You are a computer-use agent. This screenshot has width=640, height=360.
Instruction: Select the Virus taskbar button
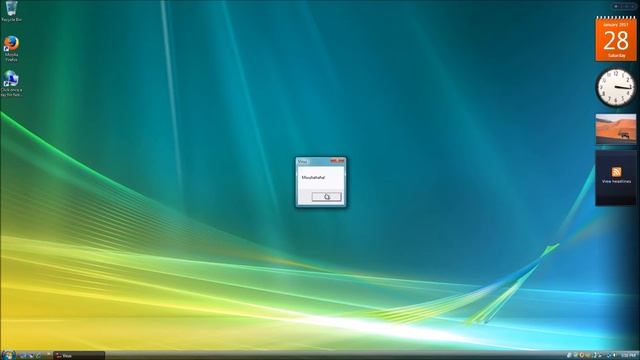(x=79, y=356)
